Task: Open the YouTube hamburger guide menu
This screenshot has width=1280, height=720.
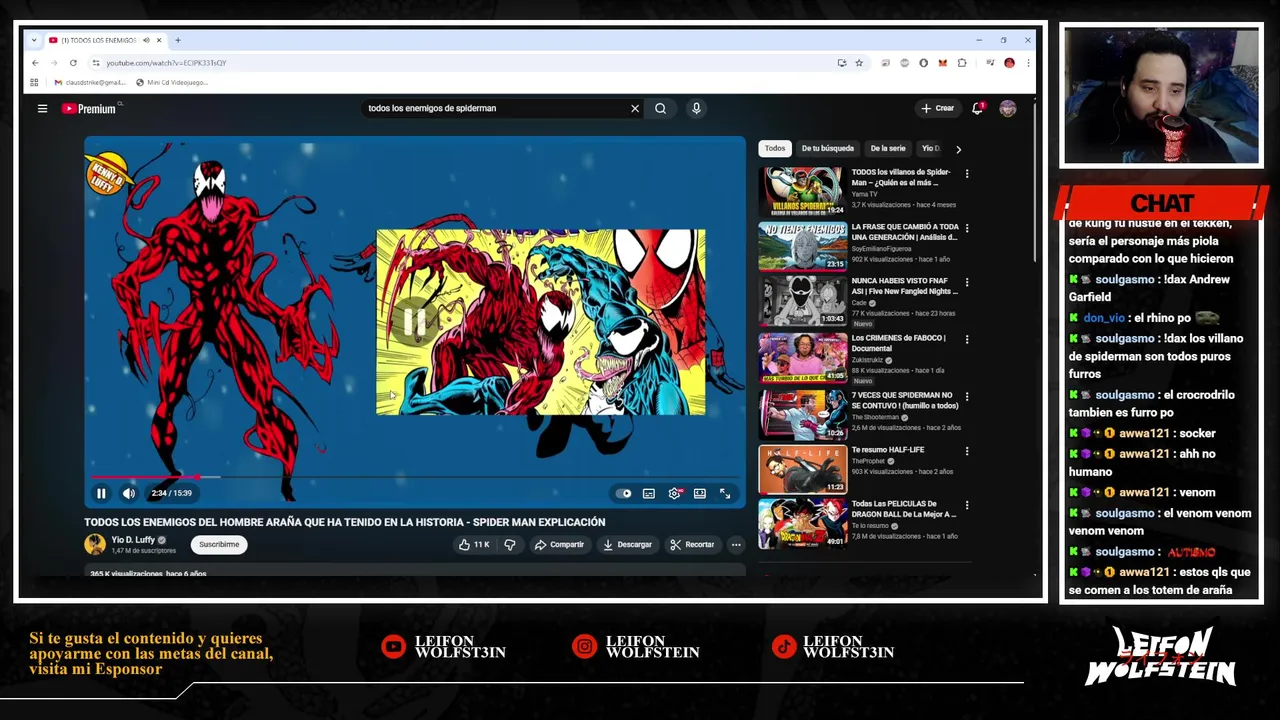Action: tap(42, 108)
